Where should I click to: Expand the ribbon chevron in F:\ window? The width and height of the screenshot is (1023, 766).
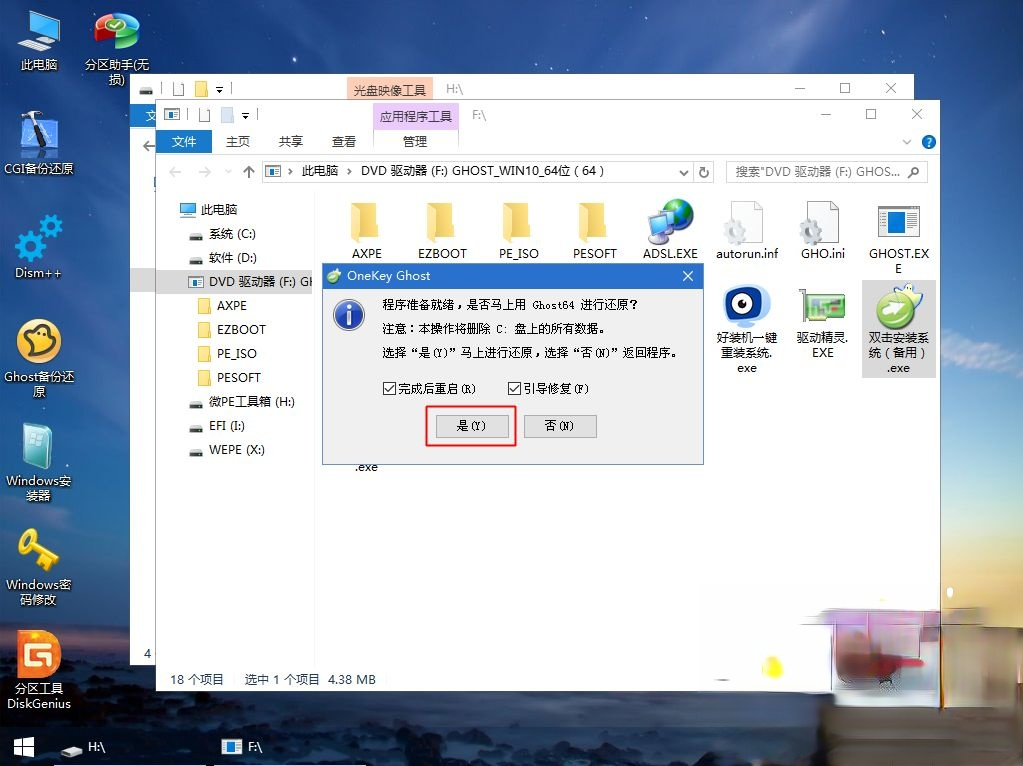pyautogui.click(x=906, y=142)
